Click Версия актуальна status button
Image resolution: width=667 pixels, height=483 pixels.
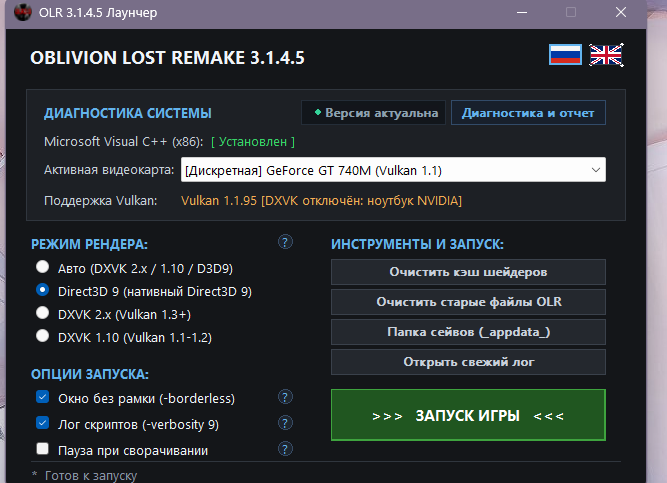tap(373, 113)
